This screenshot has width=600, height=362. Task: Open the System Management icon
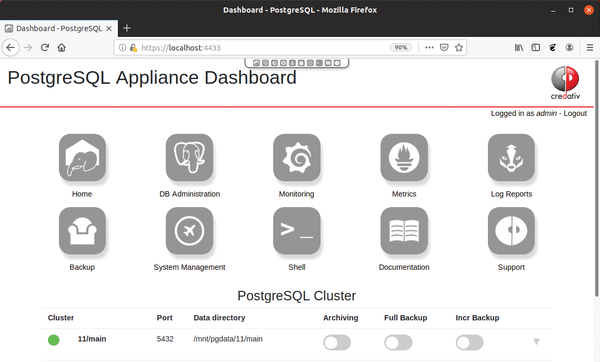(189, 231)
